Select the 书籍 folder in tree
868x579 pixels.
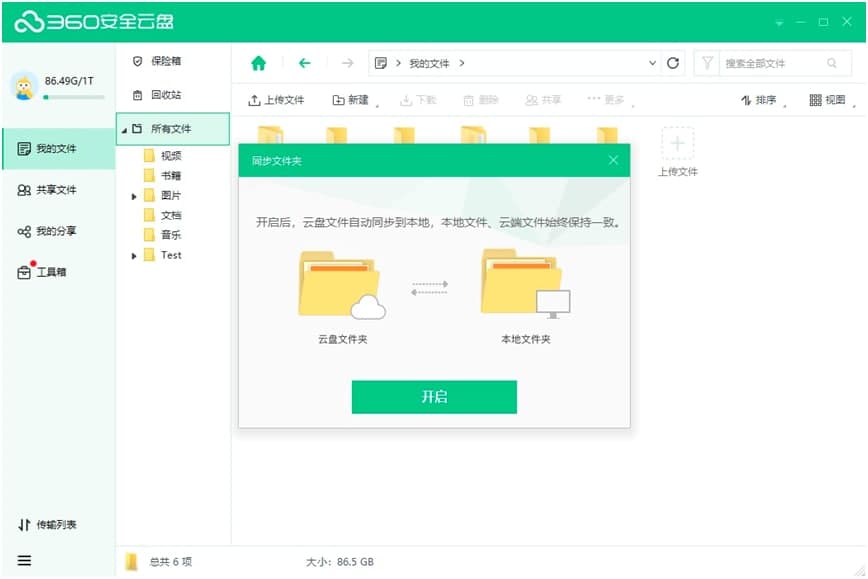pyautogui.click(x=163, y=175)
